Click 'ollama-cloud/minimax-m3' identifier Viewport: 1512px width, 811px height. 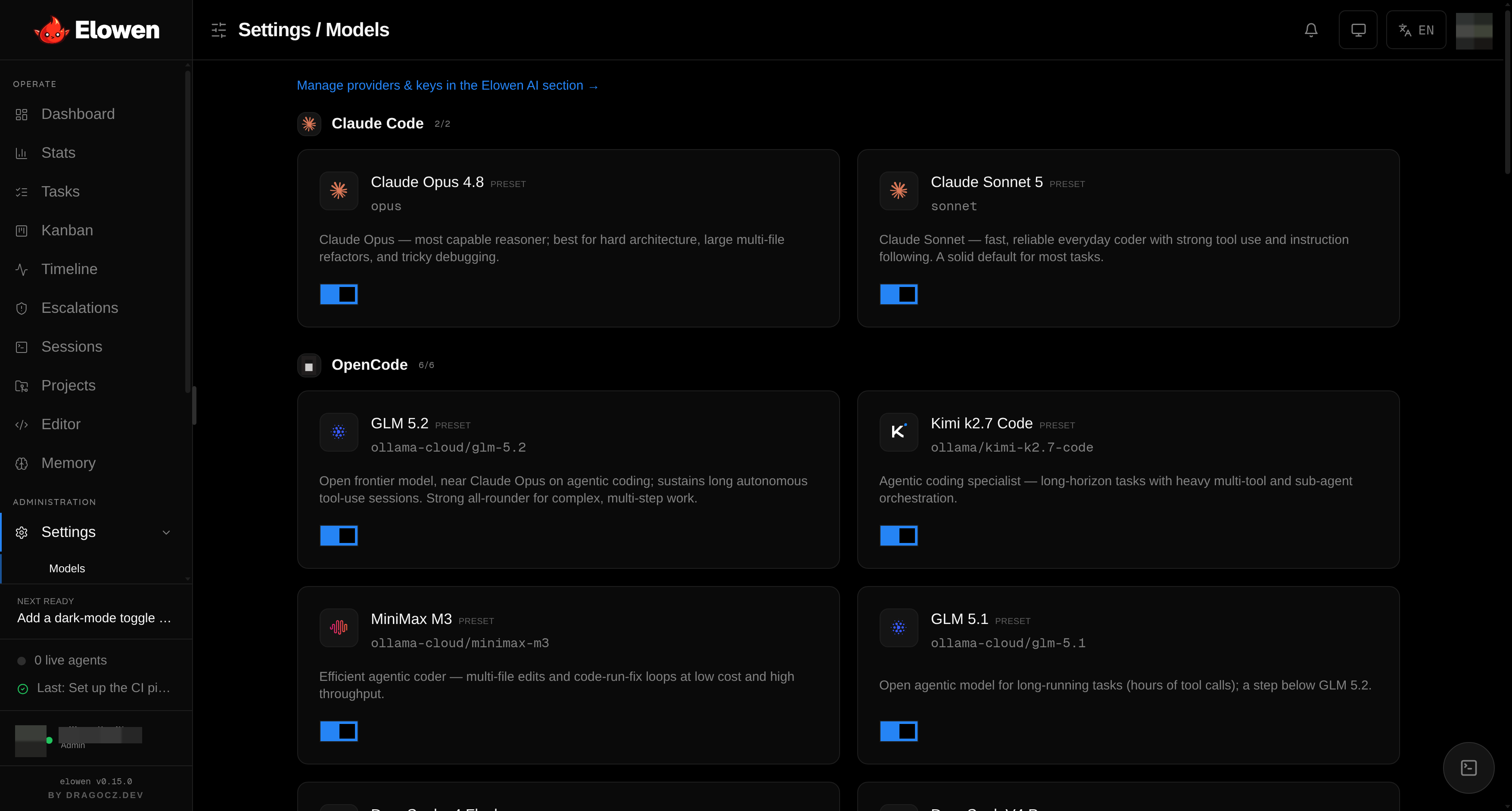[x=460, y=643]
